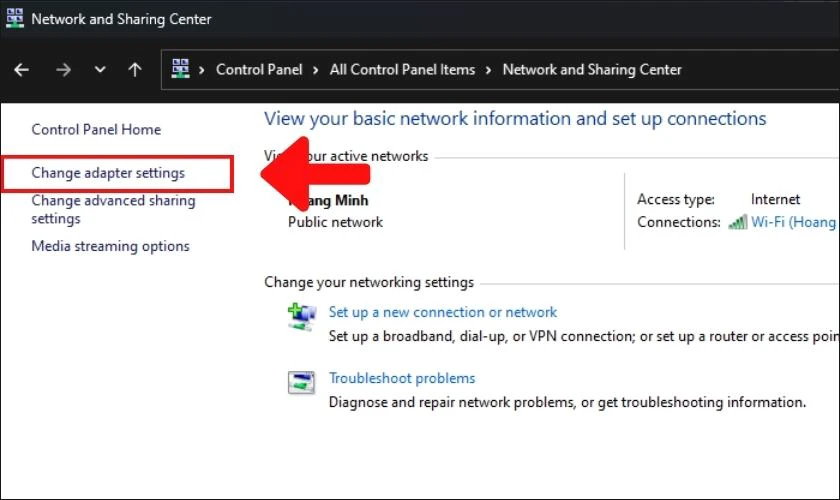This screenshot has width=840, height=500.
Task: Go up one level with the up arrow
Action: [135, 70]
